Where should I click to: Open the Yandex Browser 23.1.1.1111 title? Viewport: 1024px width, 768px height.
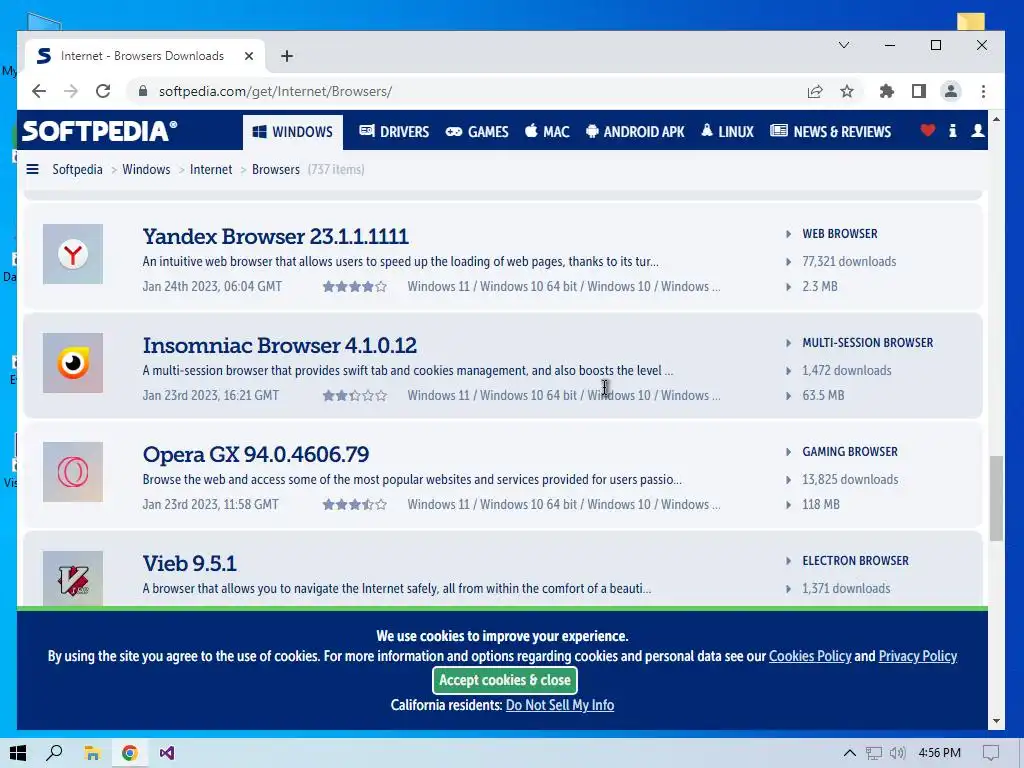click(276, 236)
